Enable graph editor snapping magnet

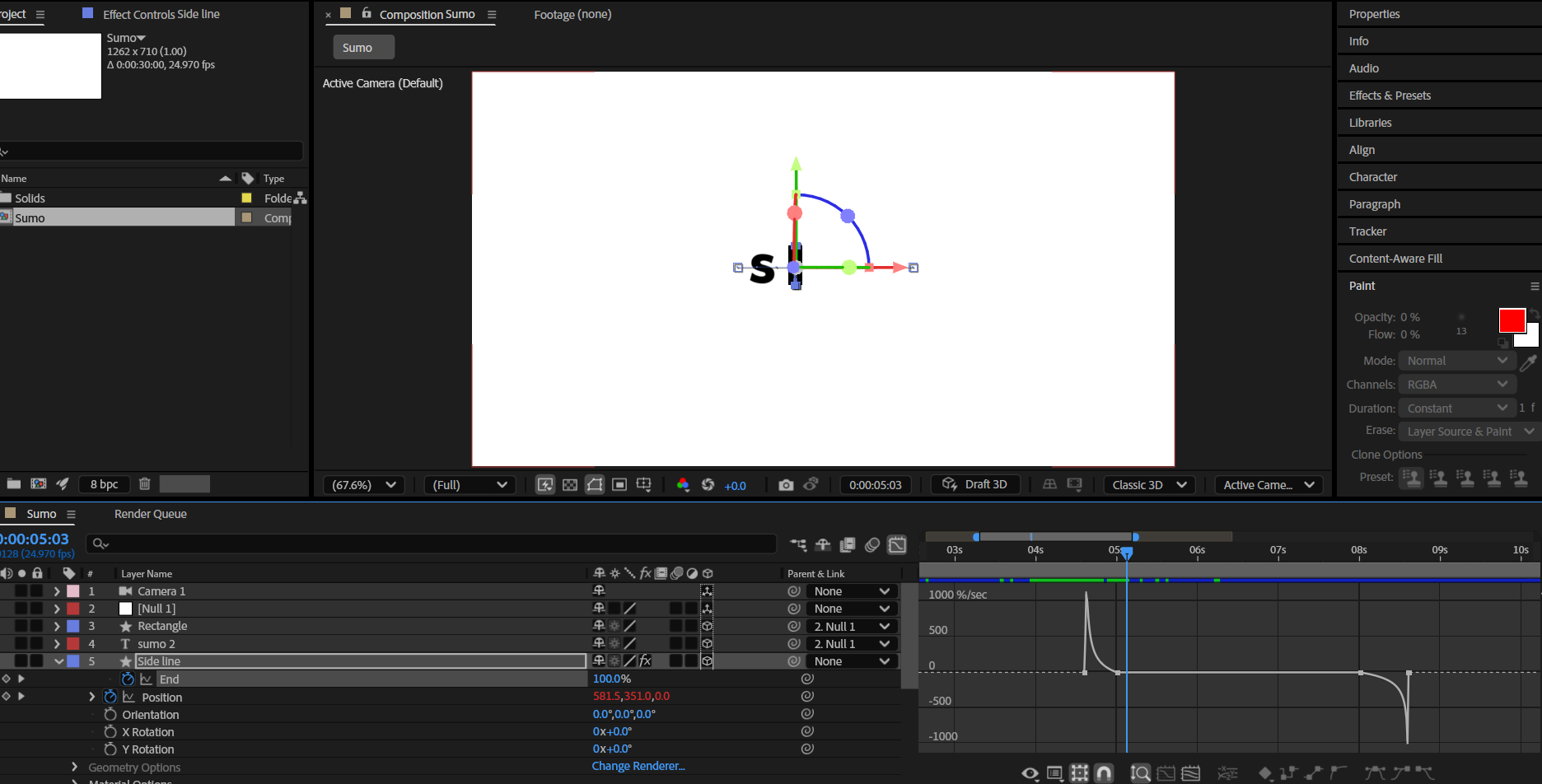(1104, 772)
